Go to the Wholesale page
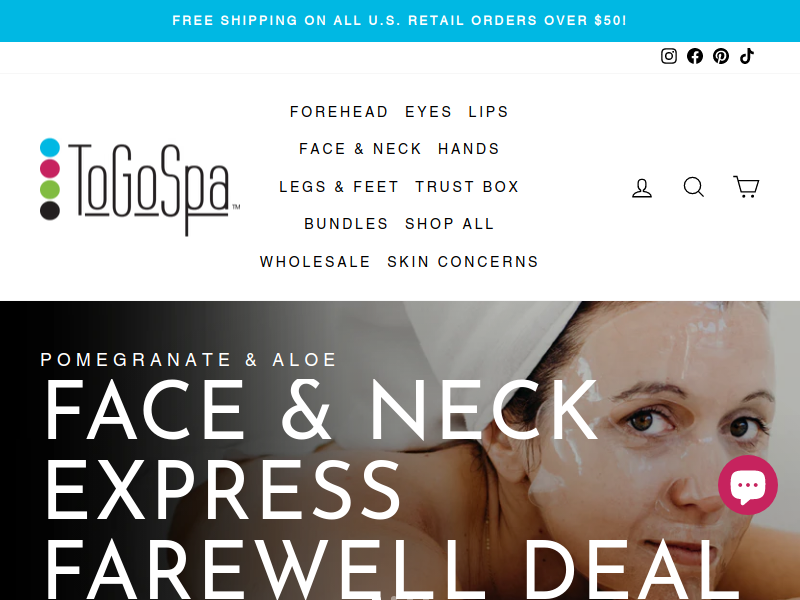The height and width of the screenshot is (600, 800). point(315,262)
